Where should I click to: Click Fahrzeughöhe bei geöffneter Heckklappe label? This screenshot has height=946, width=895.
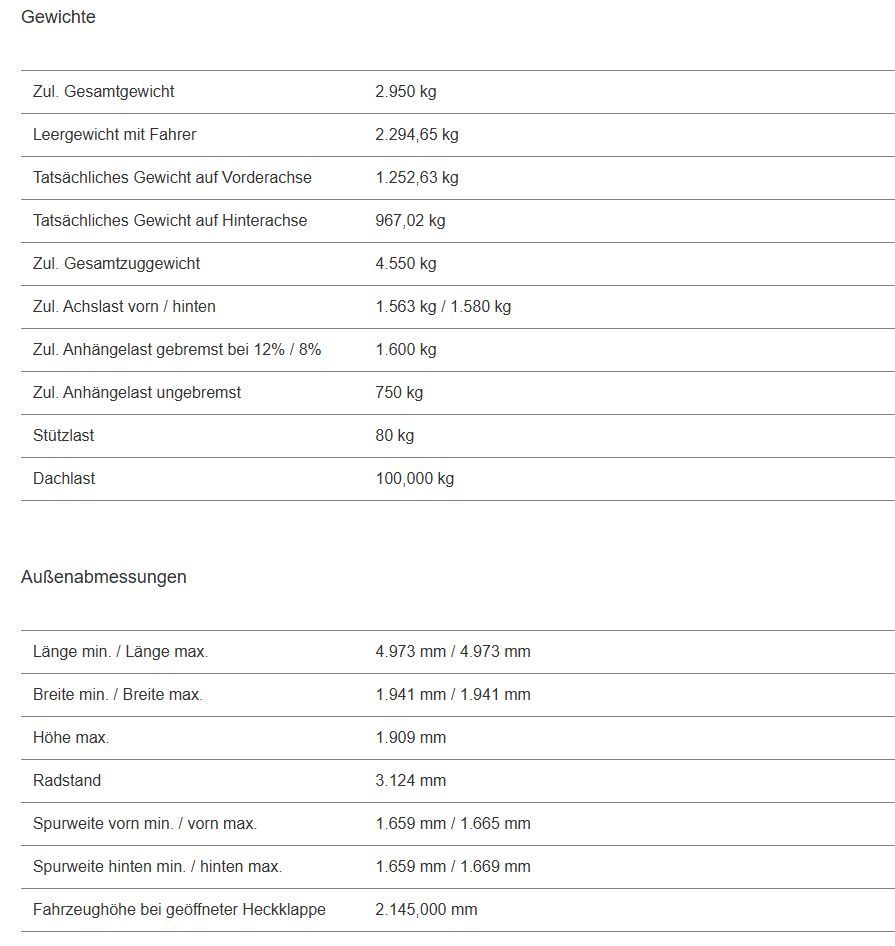tap(179, 910)
